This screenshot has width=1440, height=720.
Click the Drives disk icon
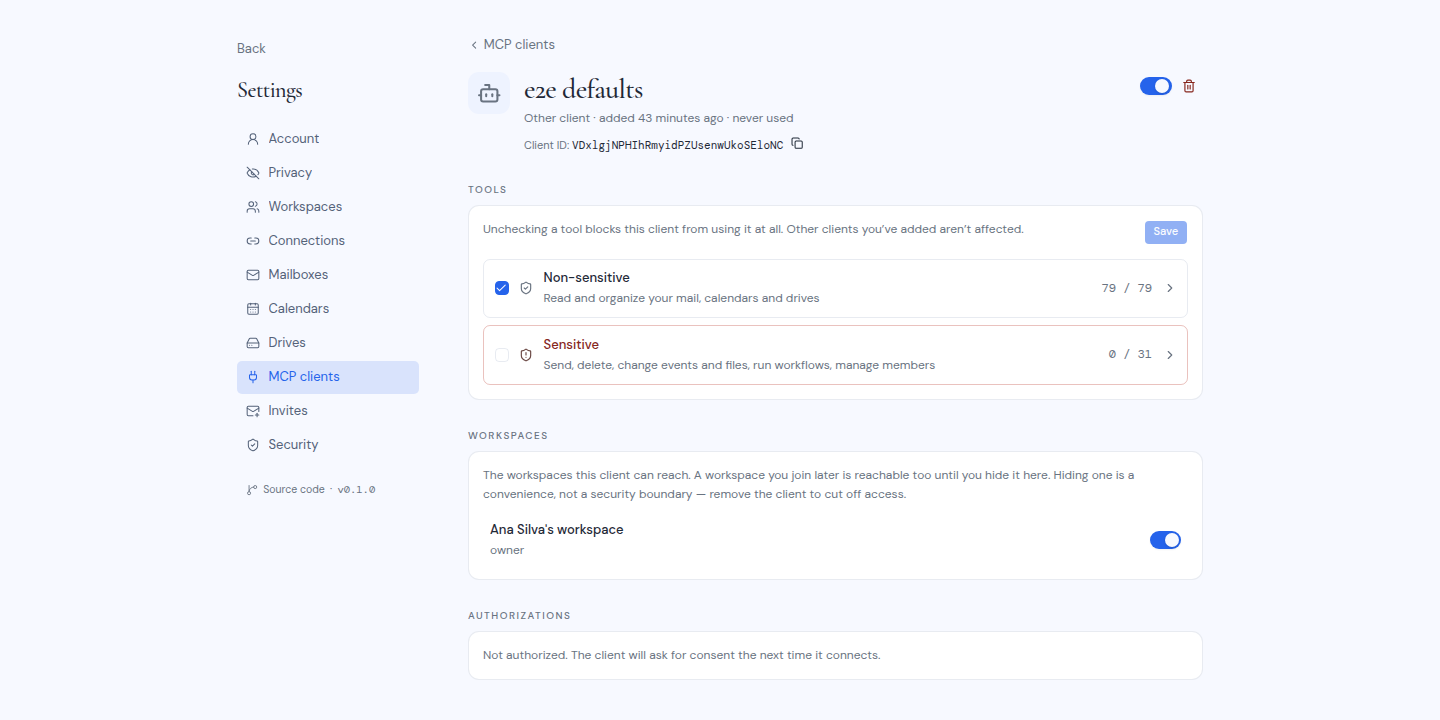pos(253,343)
